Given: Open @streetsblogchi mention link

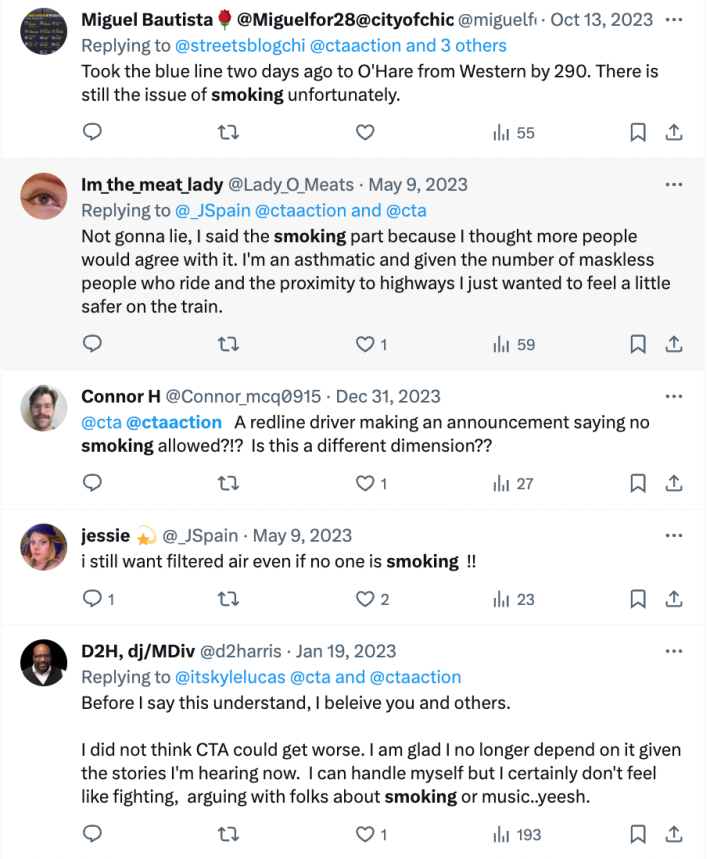Looking at the screenshot, I should pos(227,45).
